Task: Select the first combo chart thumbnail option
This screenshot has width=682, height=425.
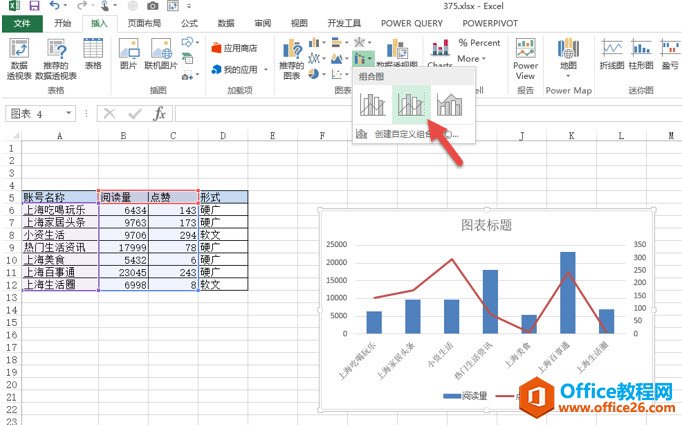Action: 373,103
